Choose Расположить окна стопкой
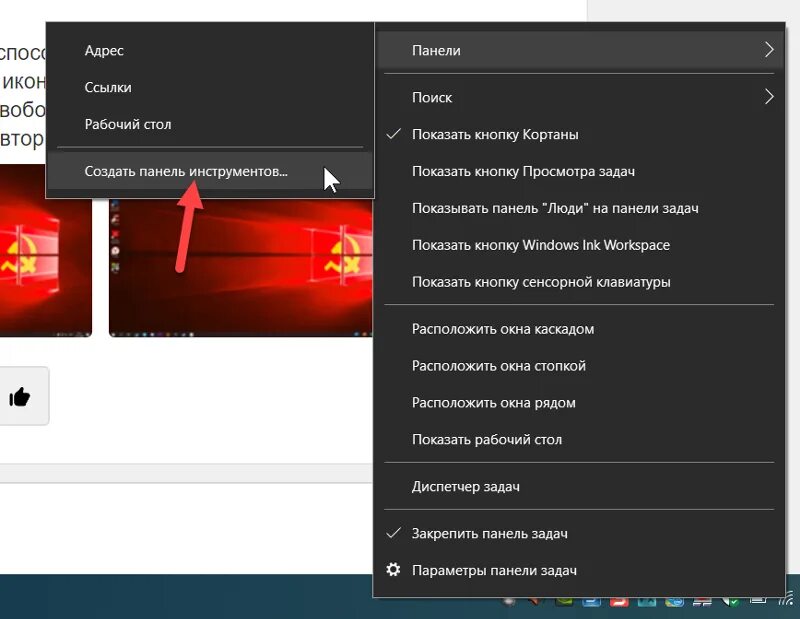The height and width of the screenshot is (619, 800). [579, 366]
